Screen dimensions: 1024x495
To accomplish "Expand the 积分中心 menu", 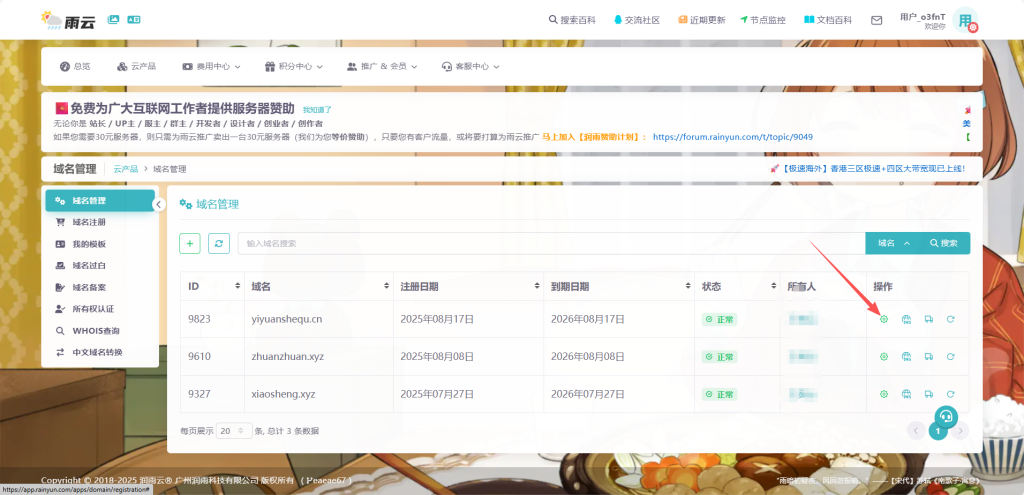I will click(x=294, y=66).
